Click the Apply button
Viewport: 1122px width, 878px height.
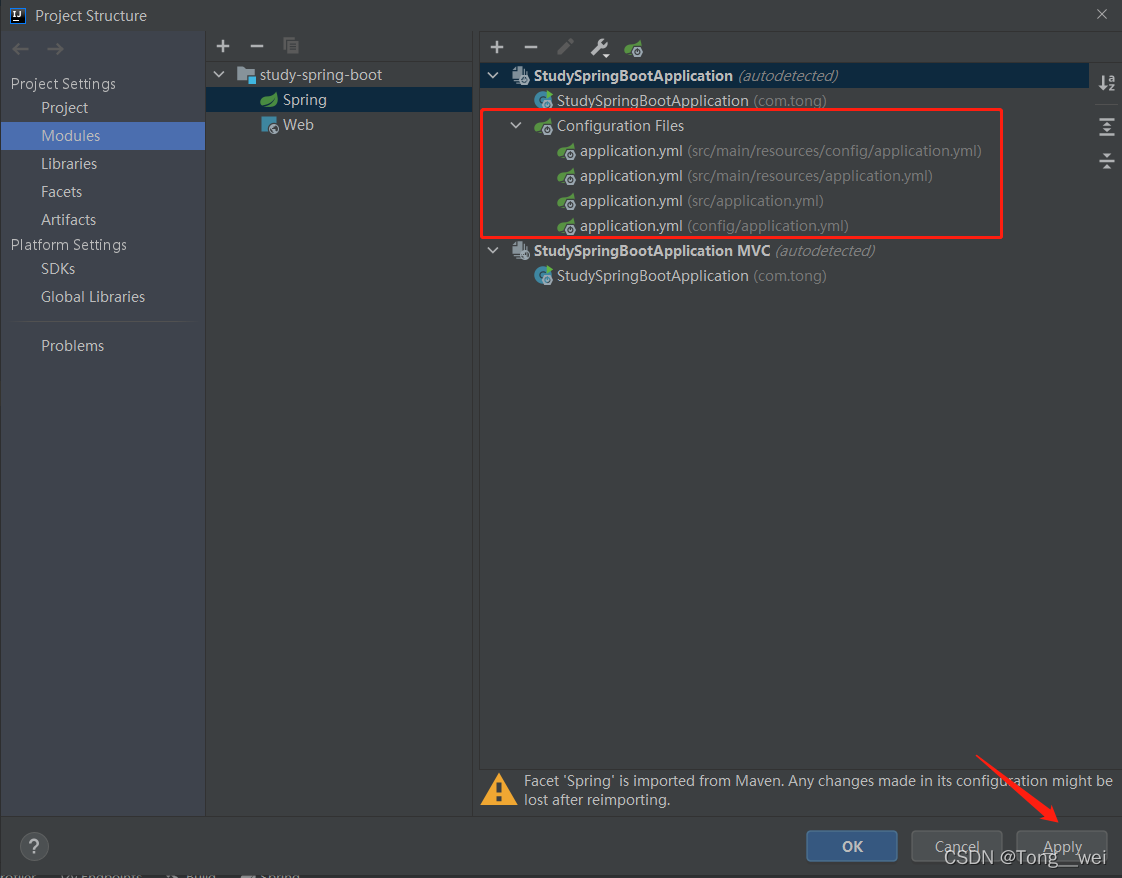coord(1062,847)
